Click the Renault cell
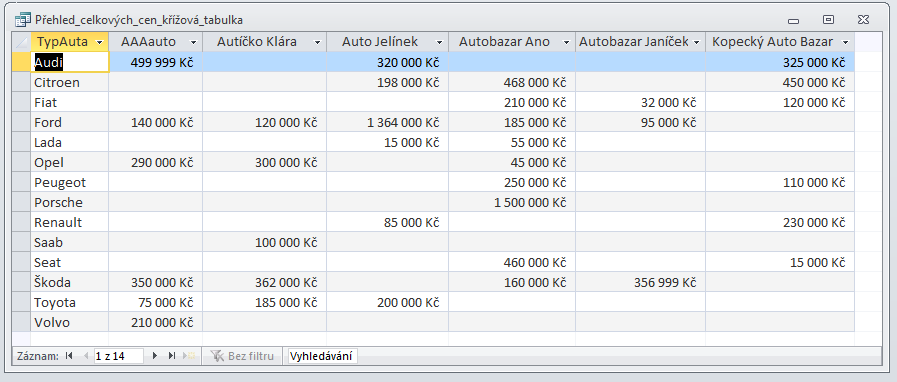The height and width of the screenshot is (382, 897). (70, 222)
